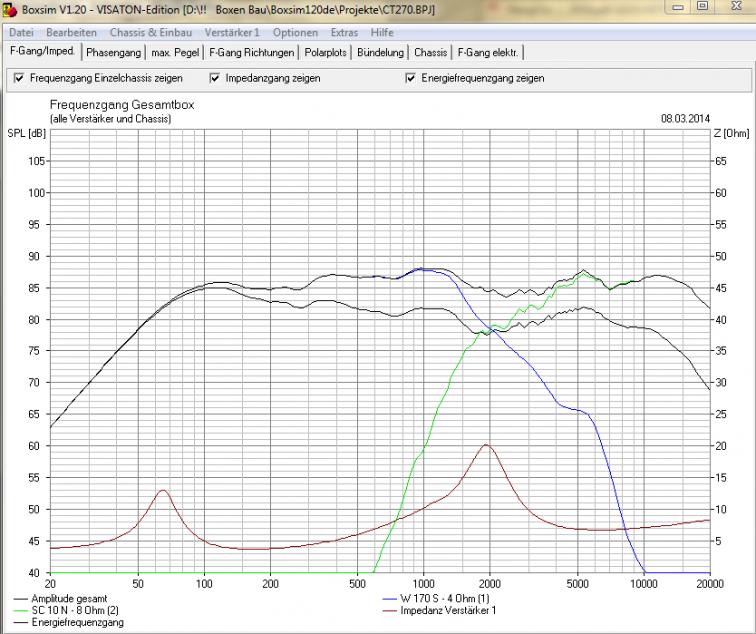The height and width of the screenshot is (634, 756).
Task: Show the Polarplots tab
Action: (x=328, y=52)
